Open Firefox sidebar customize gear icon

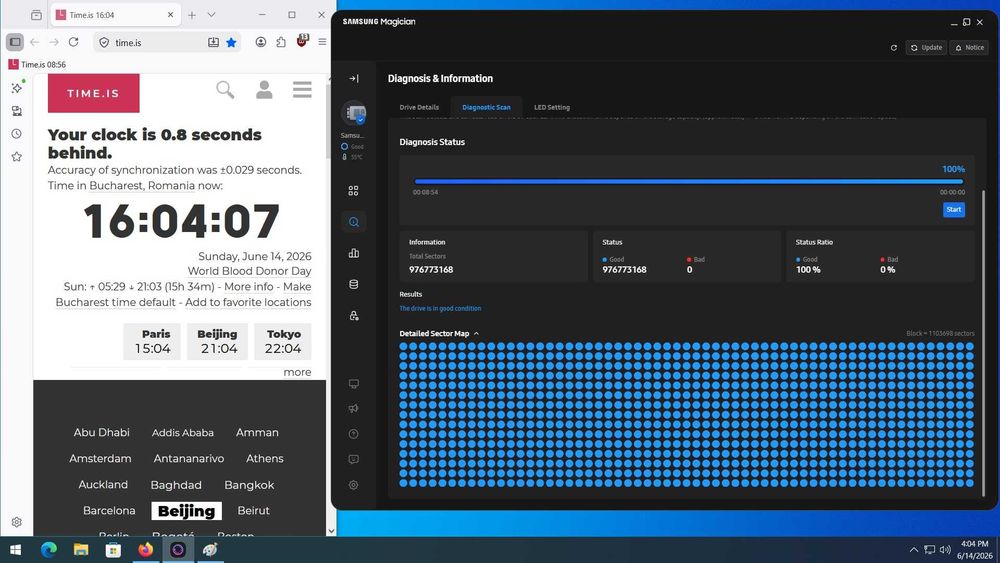[x=17, y=522]
